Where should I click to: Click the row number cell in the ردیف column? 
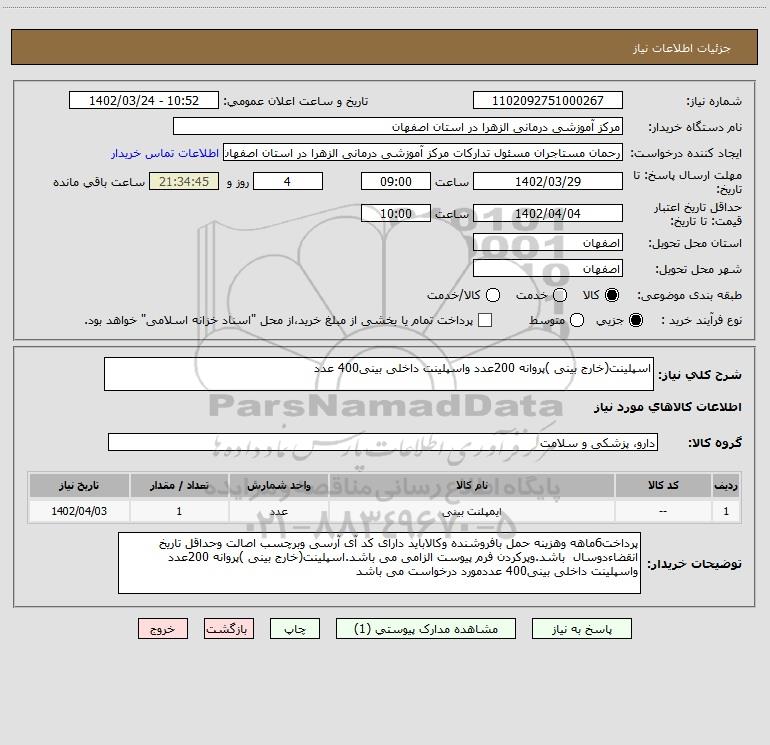coord(726,511)
